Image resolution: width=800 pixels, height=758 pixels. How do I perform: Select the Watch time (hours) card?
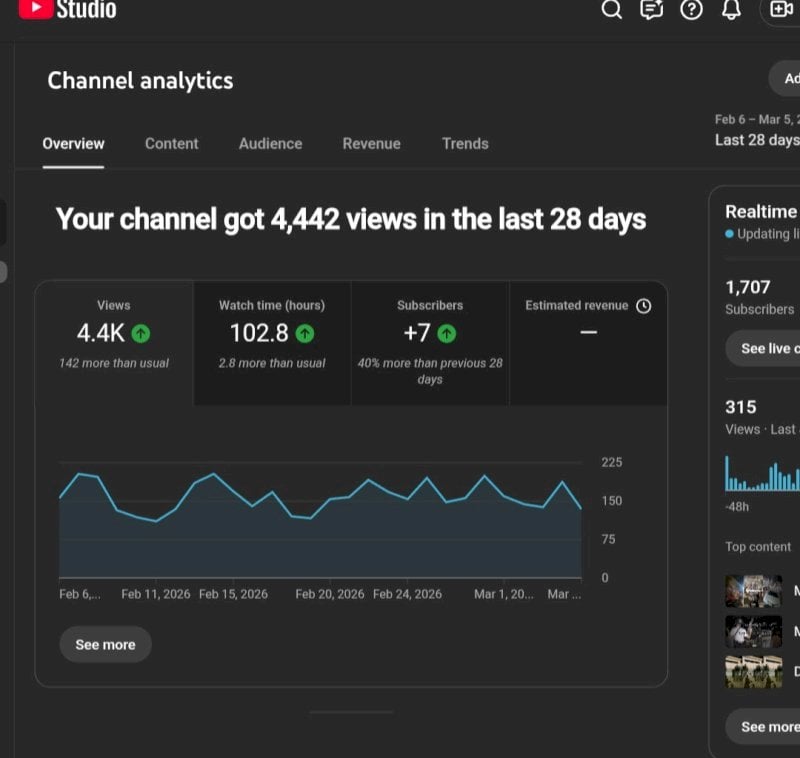272,342
